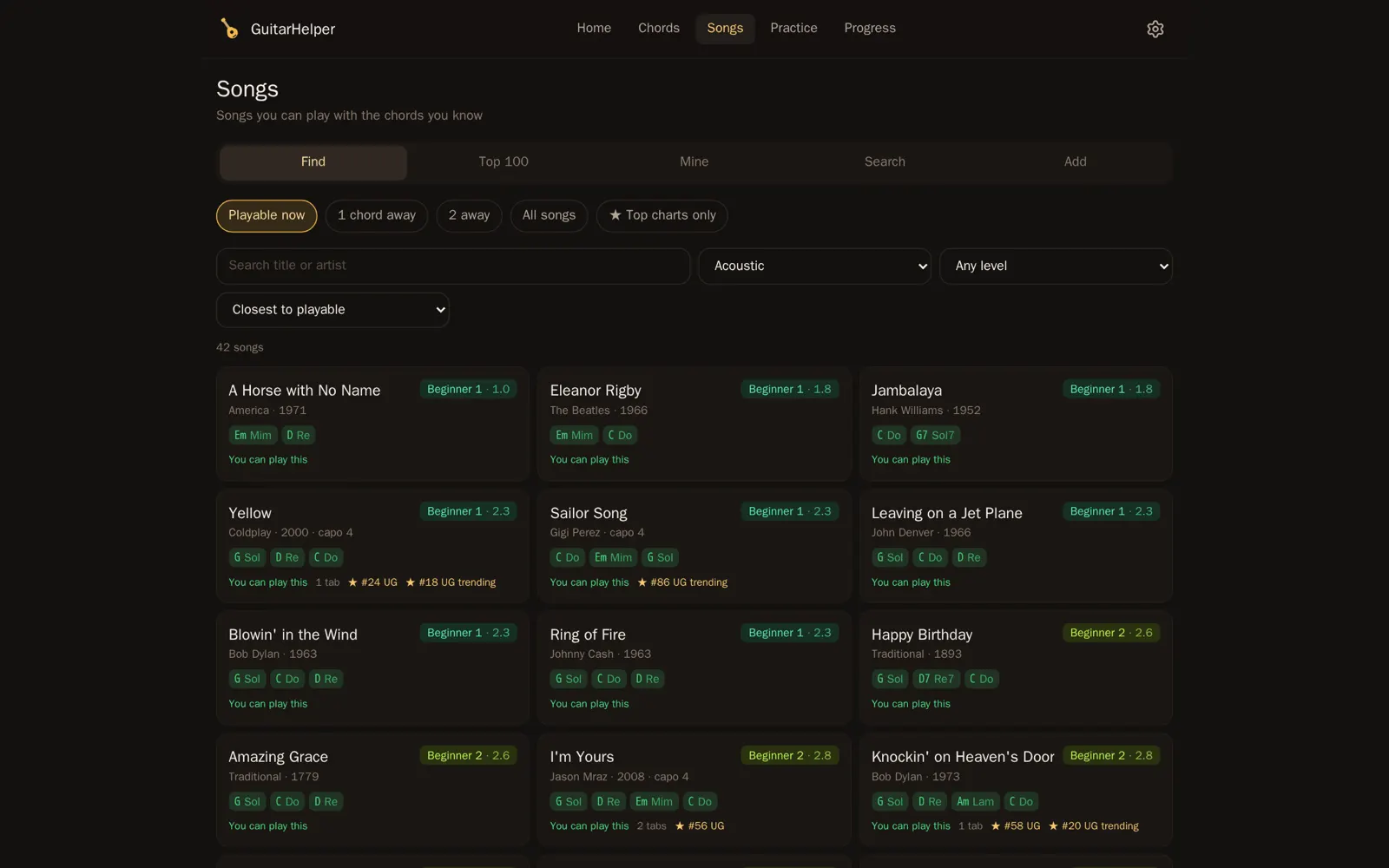This screenshot has height=868, width=1389.
Task: Click the #24 UG chart badge on Yellow
Action: 372,582
